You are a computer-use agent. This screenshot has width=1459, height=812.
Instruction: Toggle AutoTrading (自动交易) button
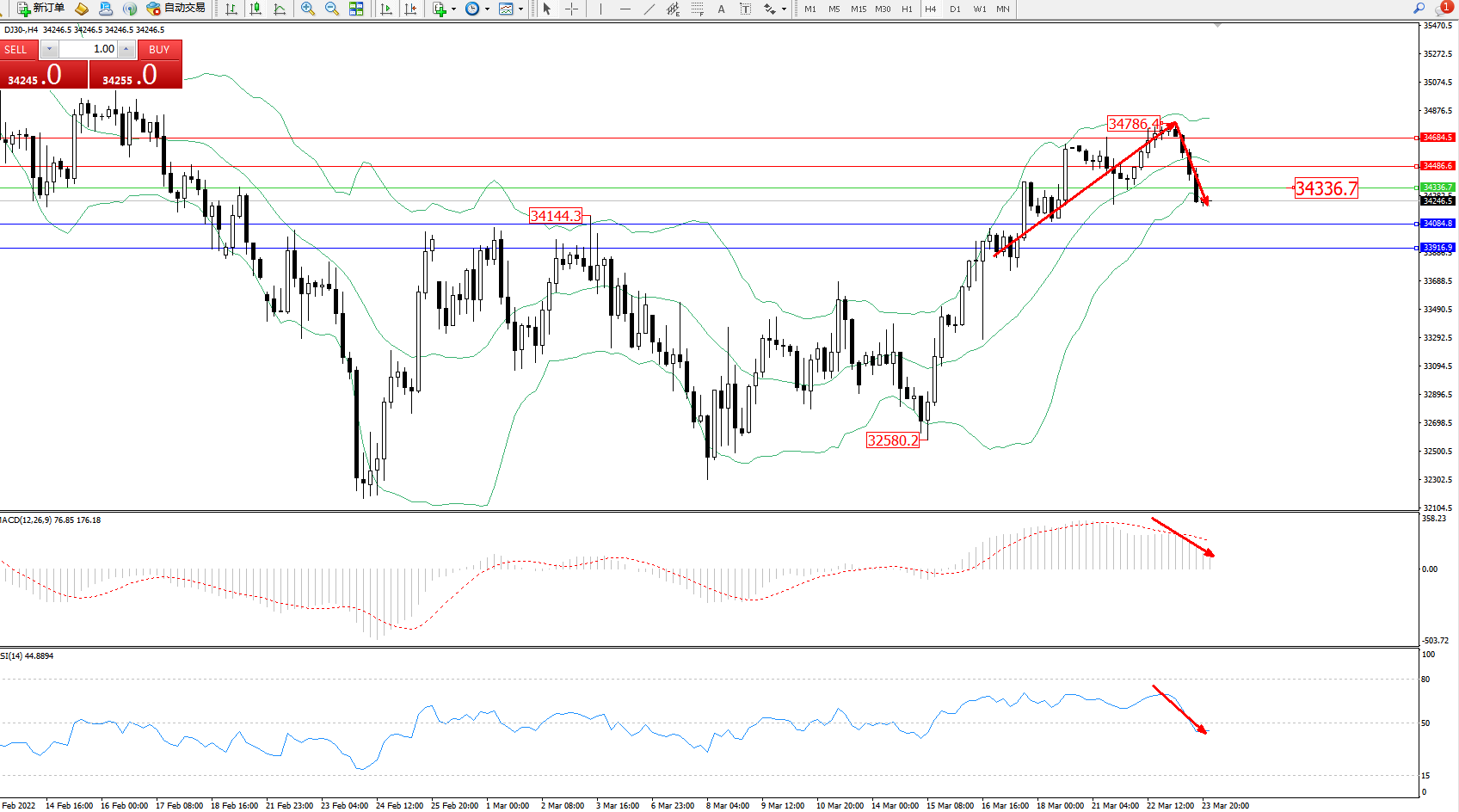tap(176, 9)
